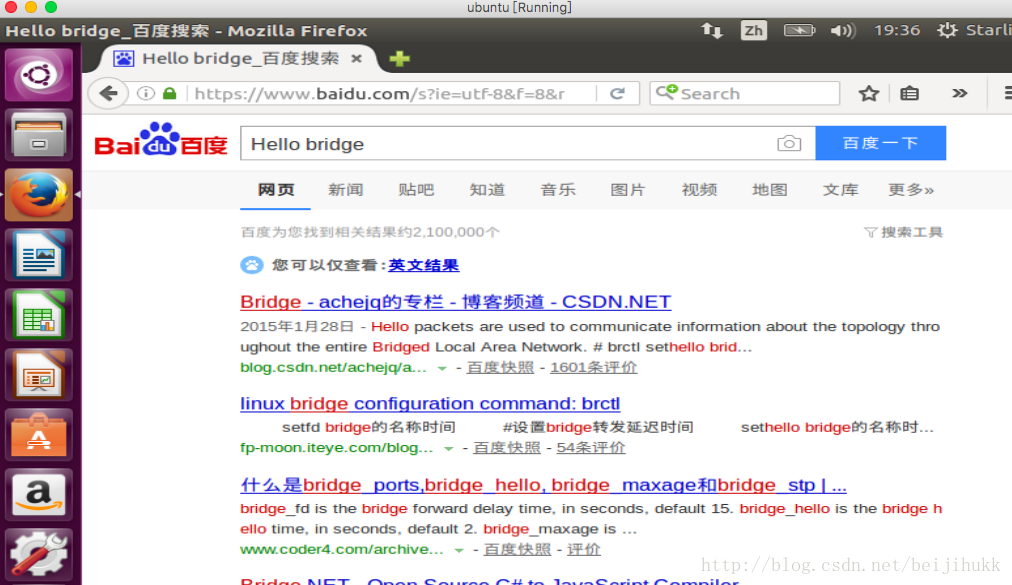The image size is (1012, 585).
Task: Expand the arrow after fp-moon.iteye.com/blog
Action: 449,448
